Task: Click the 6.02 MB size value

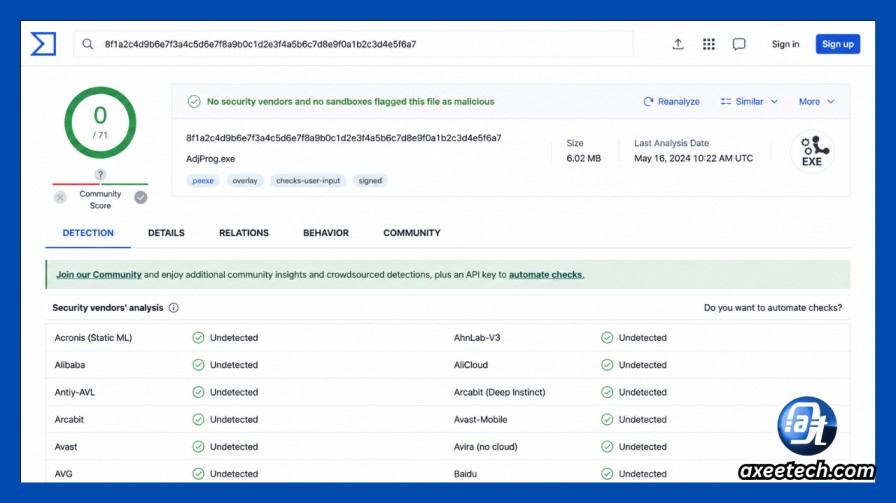Action: (x=583, y=158)
